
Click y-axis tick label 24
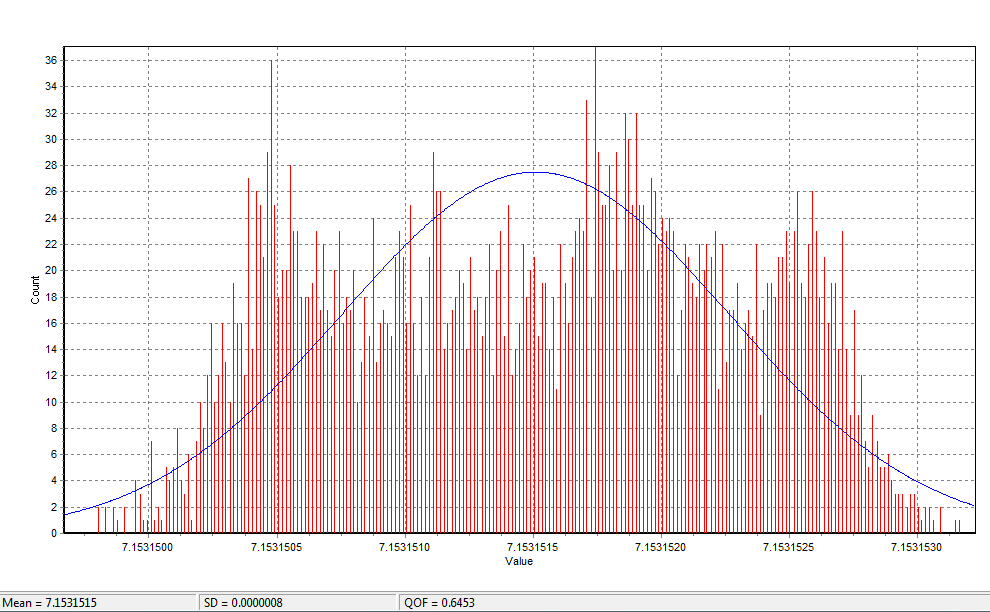coord(51,218)
